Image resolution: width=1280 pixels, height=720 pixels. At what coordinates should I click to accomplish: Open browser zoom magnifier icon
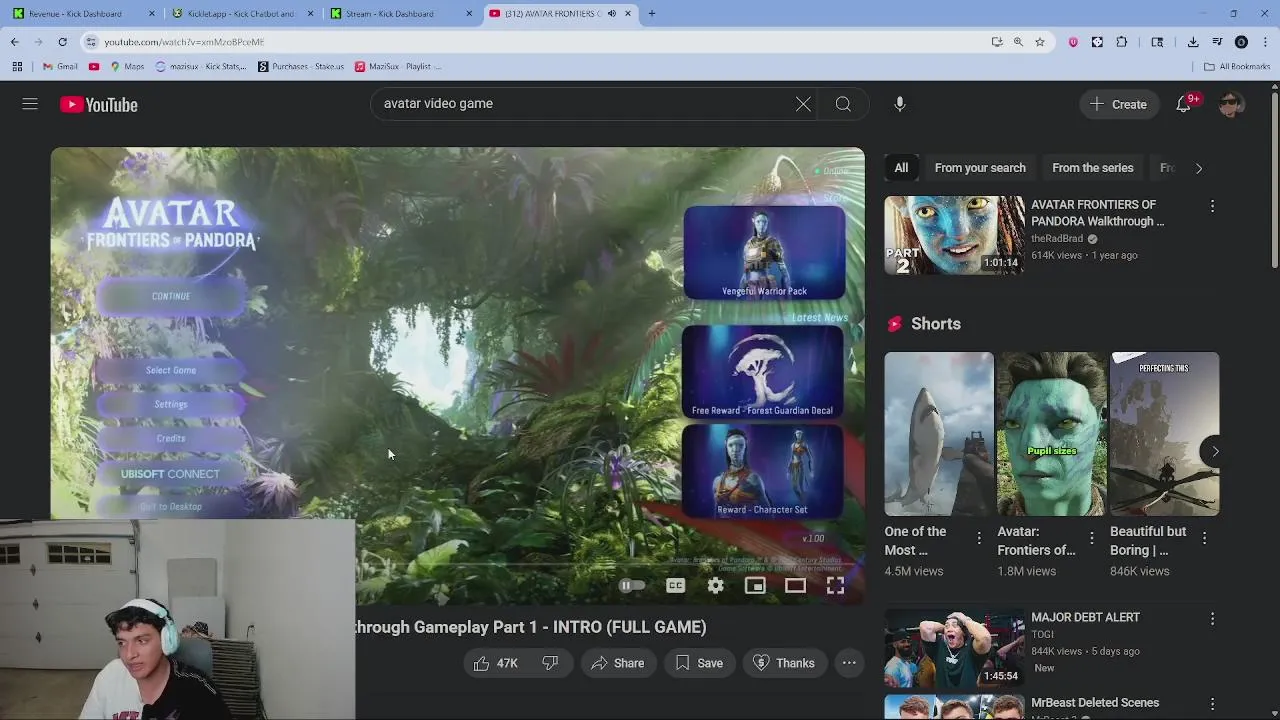click(x=1018, y=42)
